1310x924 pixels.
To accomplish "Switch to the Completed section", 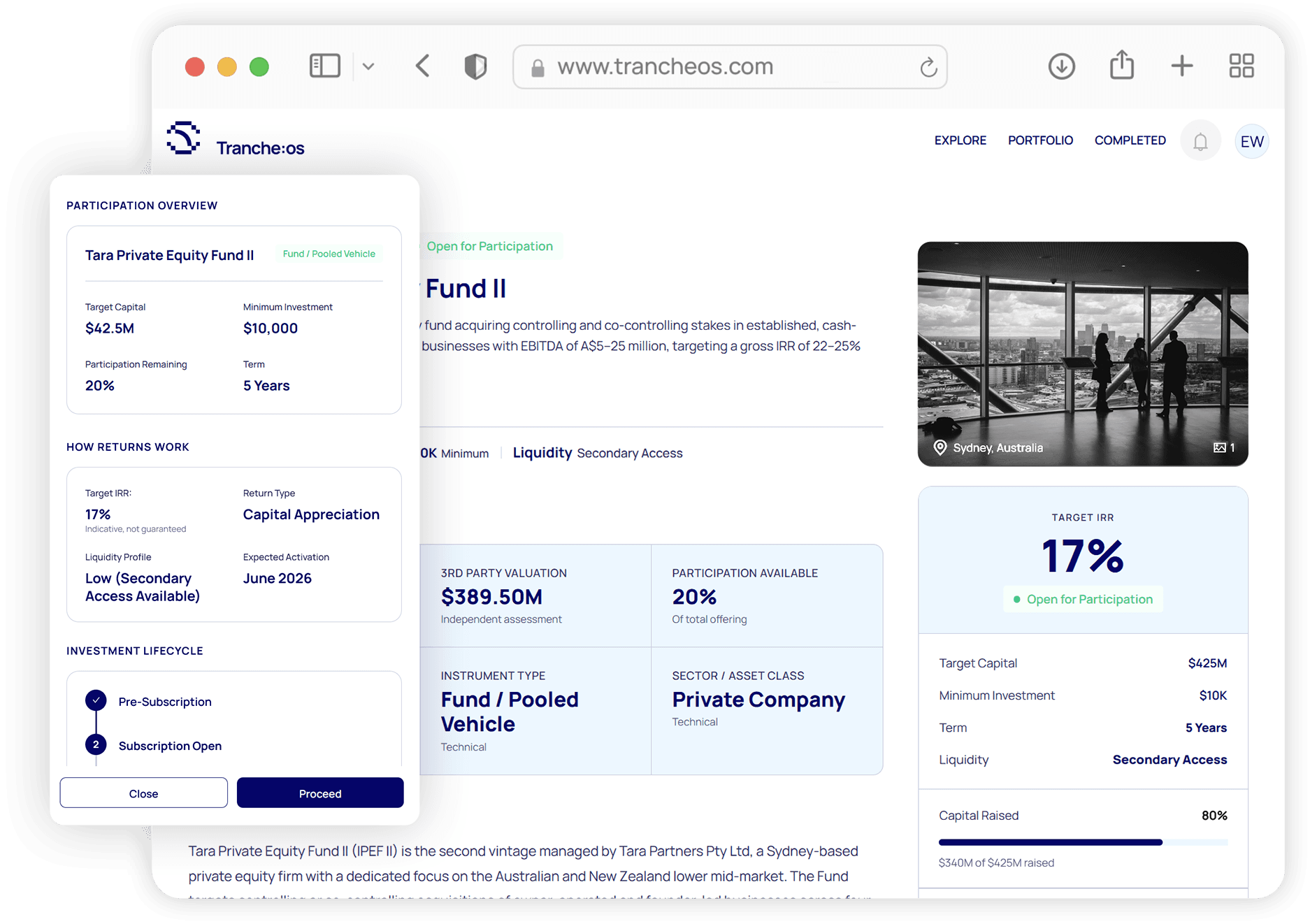I will click(1130, 140).
